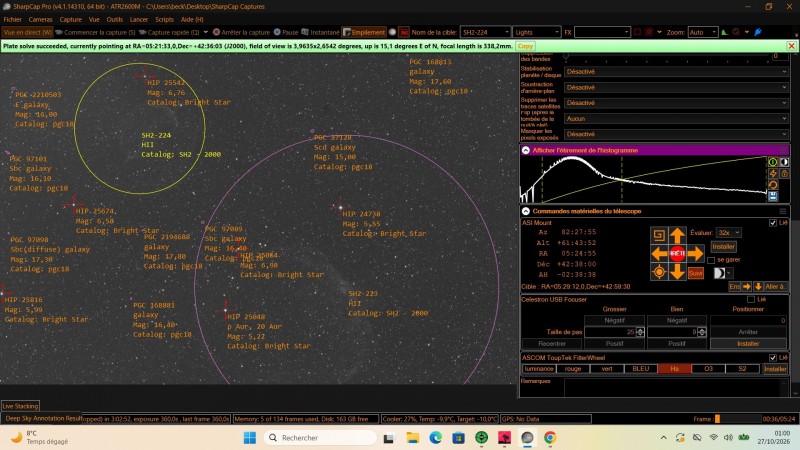
Task: Start the spiral search pattern icon
Action: [x=659, y=235]
